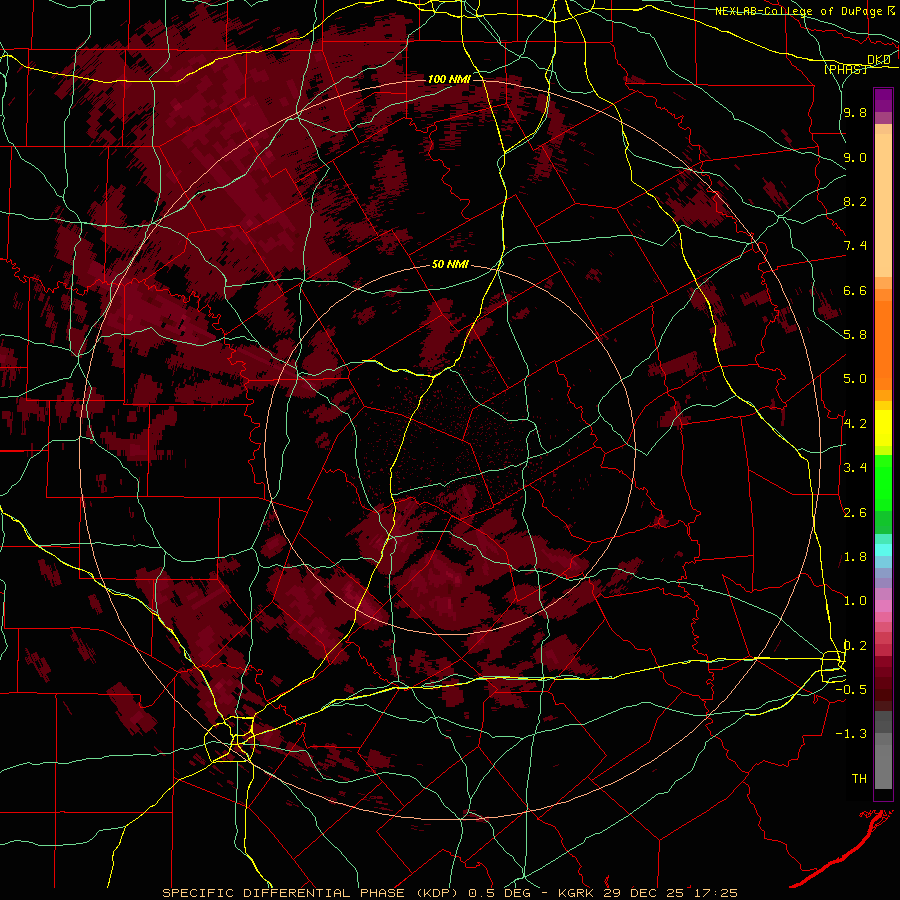Click the 5.8 value on color scale
The width and height of the screenshot is (900, 900).
(855, 335)
